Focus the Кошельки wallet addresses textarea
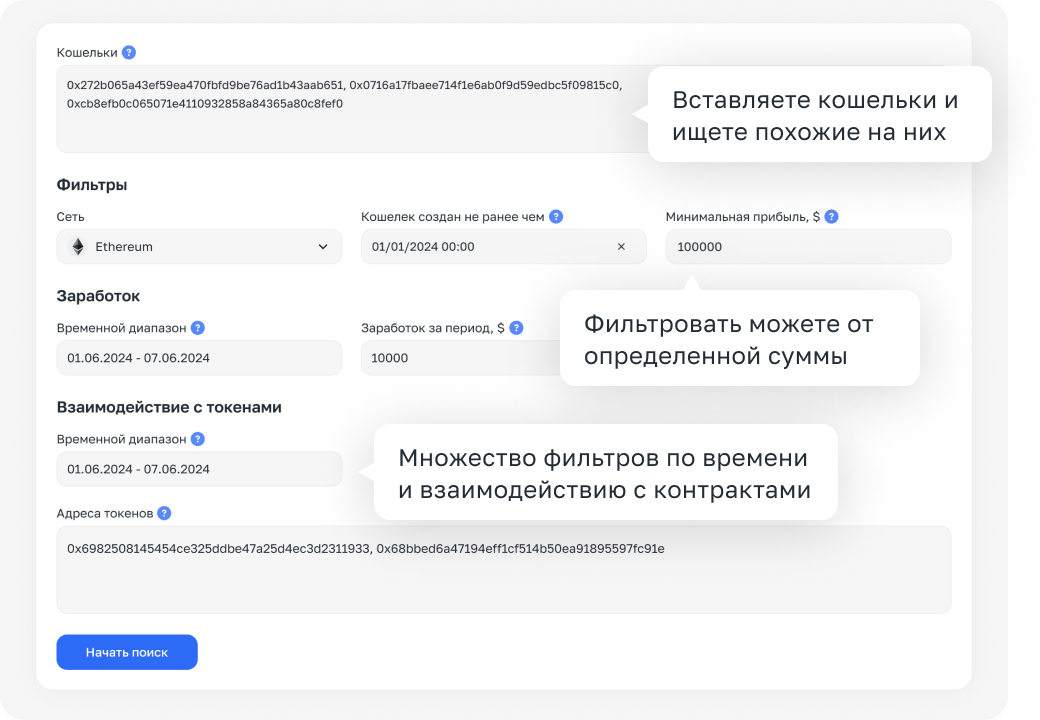Image resolution: width=1040 pixels, height=720 pixels. [x=352, y=109]
